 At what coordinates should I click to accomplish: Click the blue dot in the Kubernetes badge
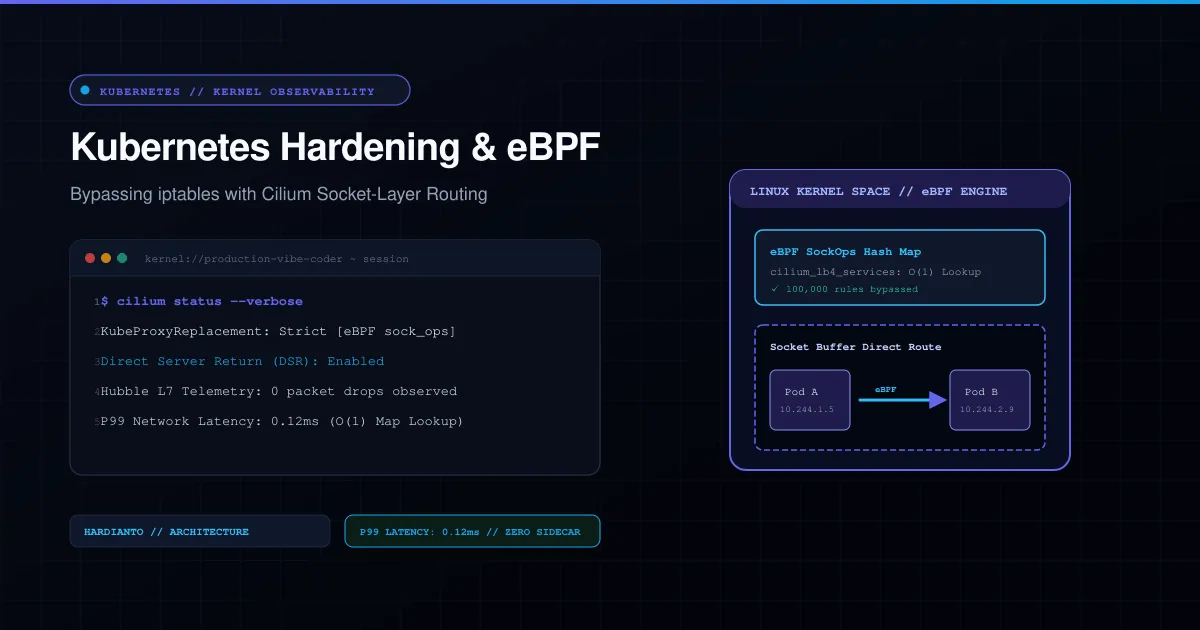point(85,90)
